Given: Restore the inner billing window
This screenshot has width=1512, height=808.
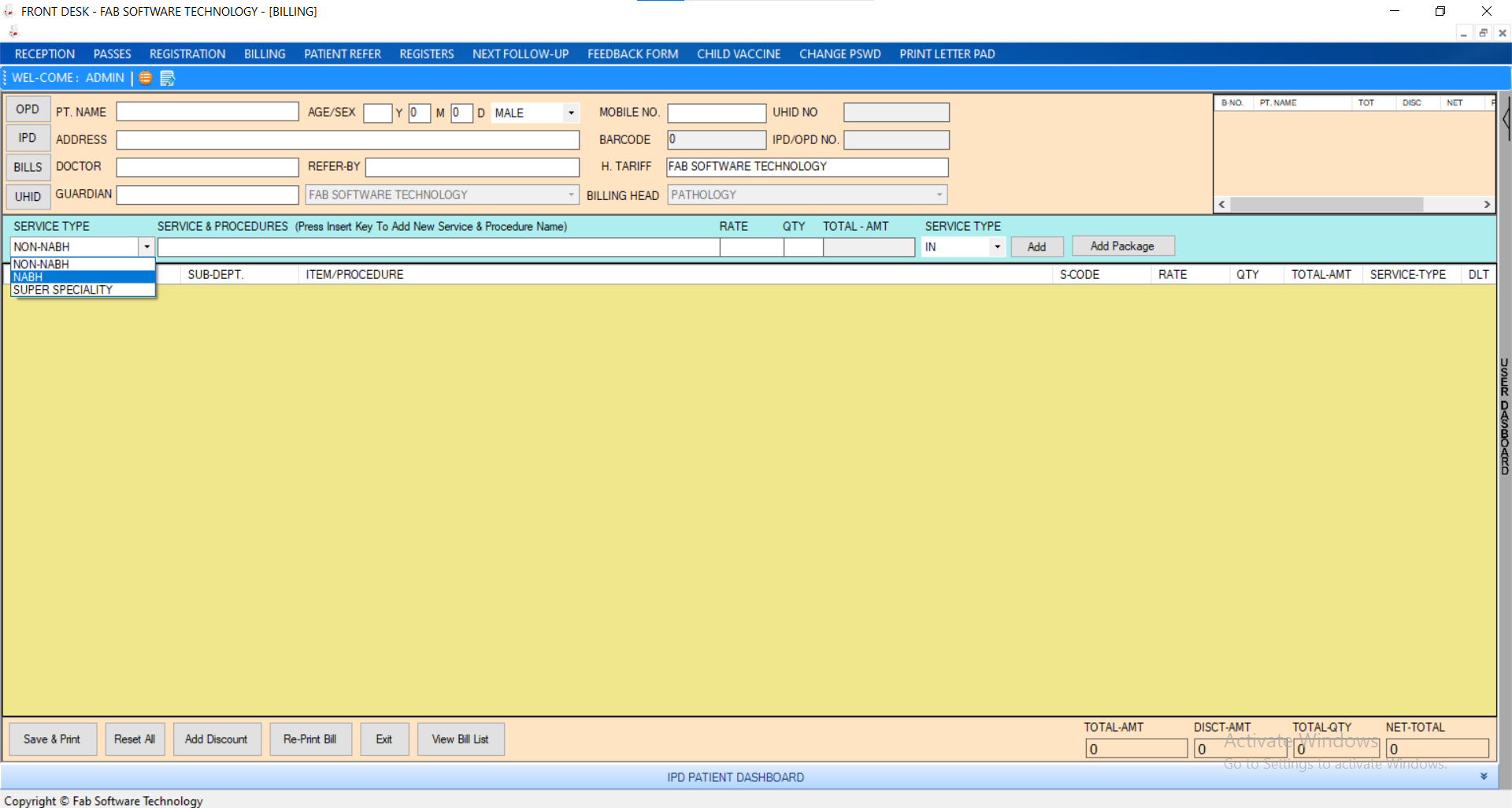Looking at the screenshot, I should tap(1483, 33).
